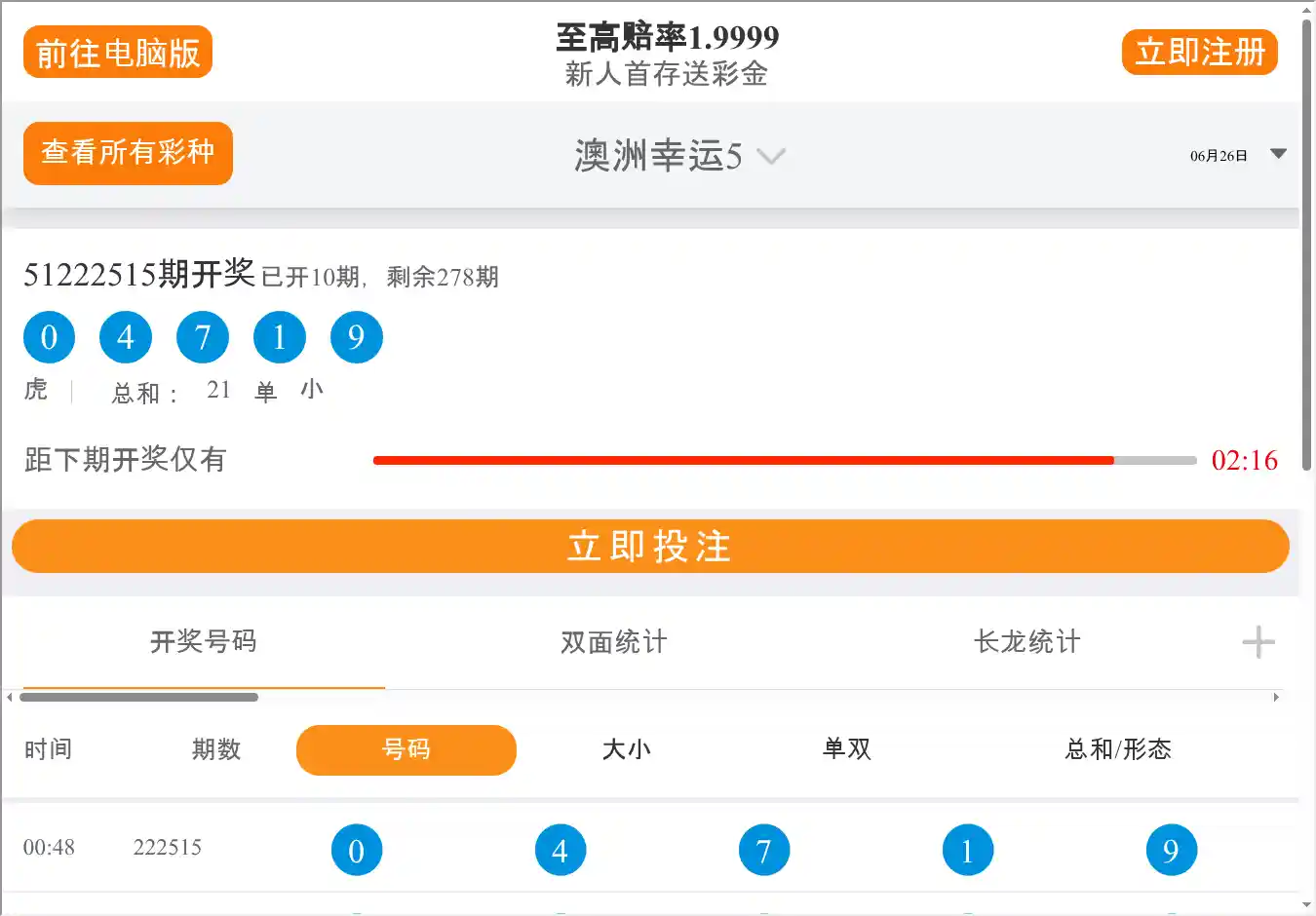
Task: Expand the 澳洲幸运5 lottery selector
Action: point(678,156)
